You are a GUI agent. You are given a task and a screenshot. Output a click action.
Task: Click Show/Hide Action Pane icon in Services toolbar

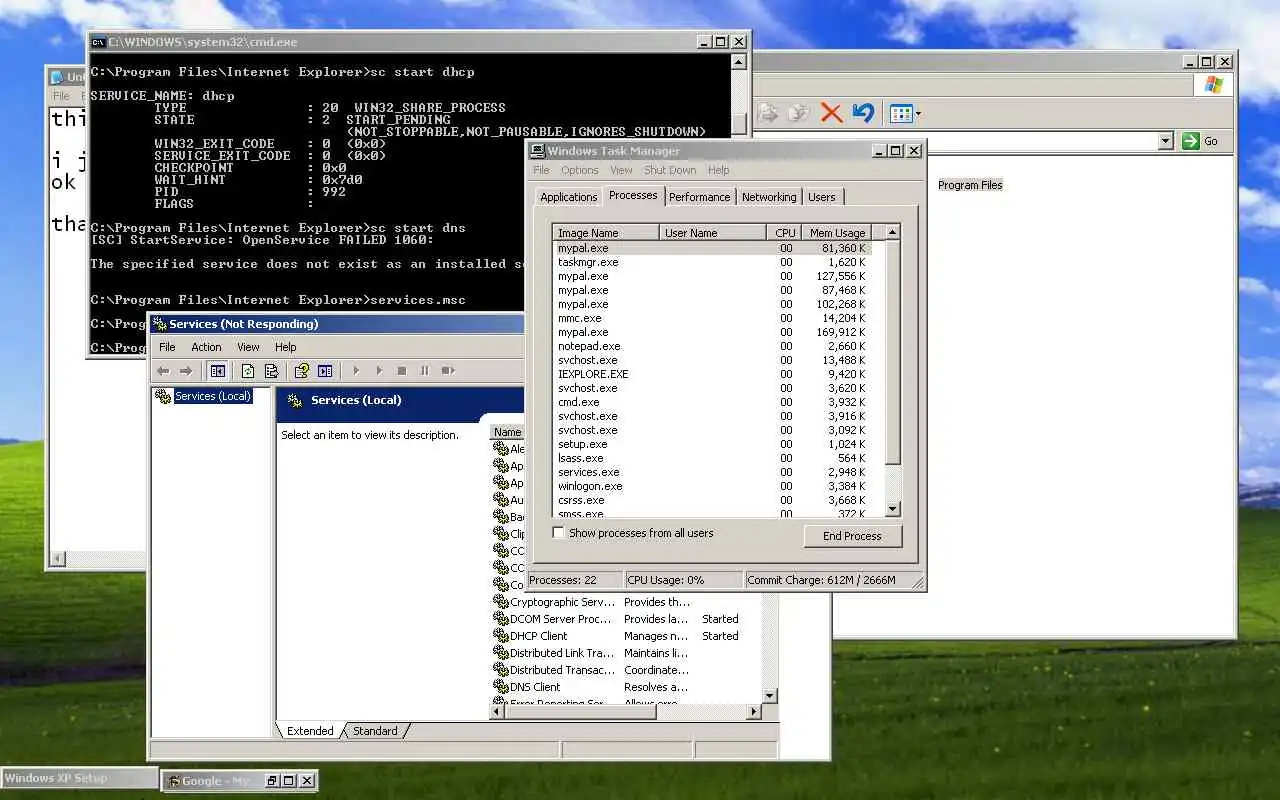(325, 371)
